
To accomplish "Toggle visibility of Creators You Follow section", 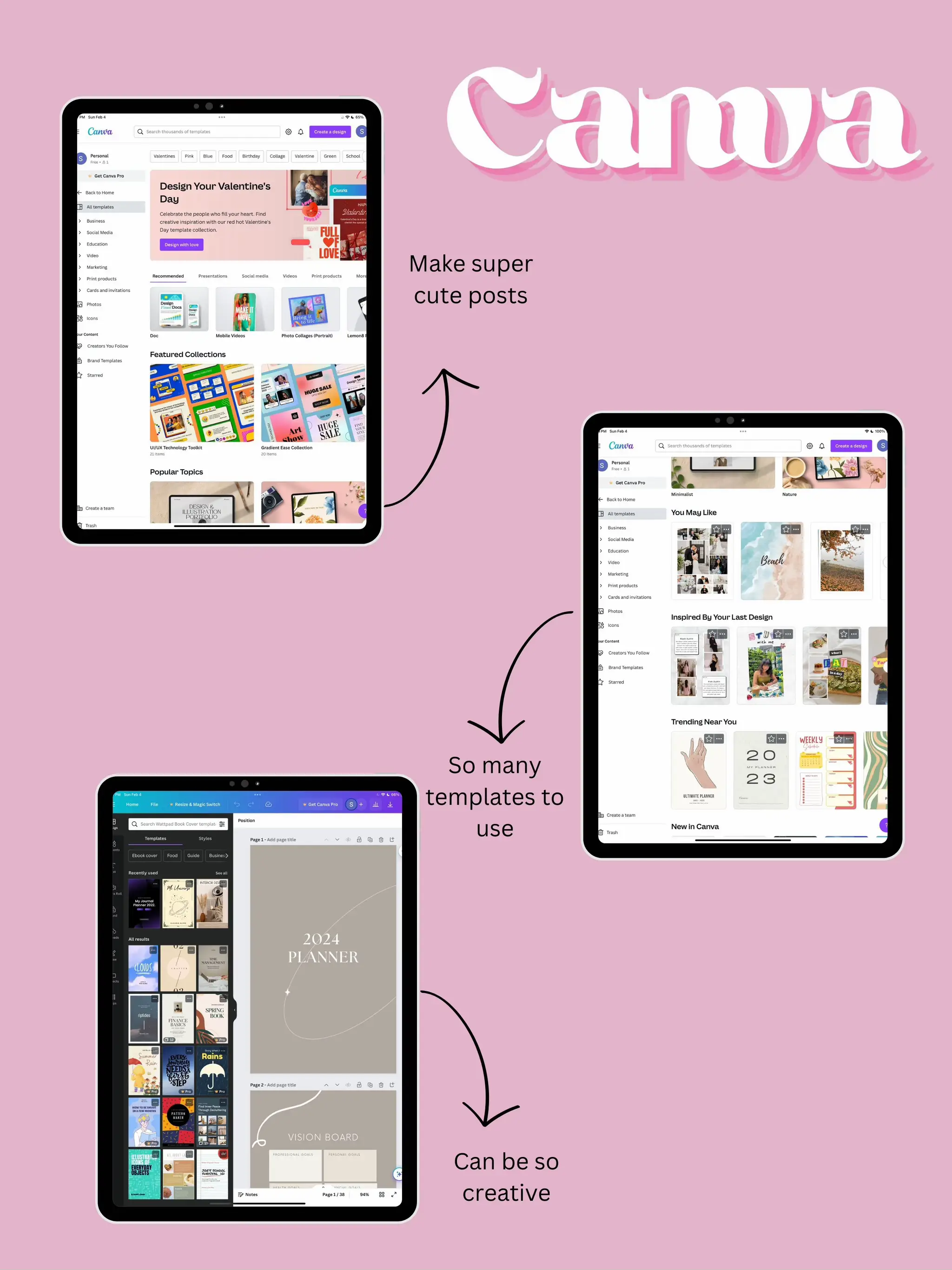I will [108, 345].
